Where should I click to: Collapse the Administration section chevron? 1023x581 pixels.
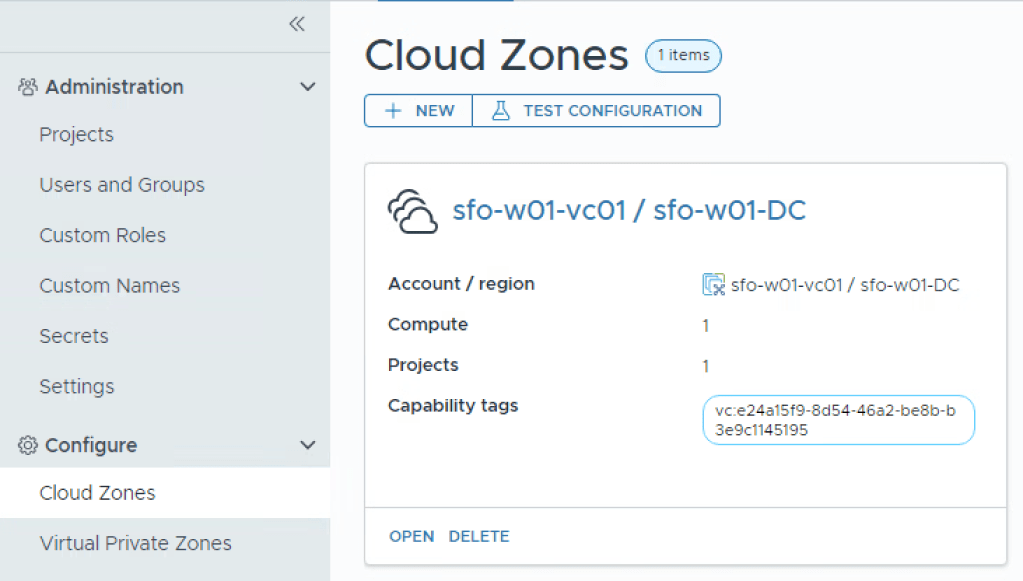pyautogui.click(x=308, y=87)
